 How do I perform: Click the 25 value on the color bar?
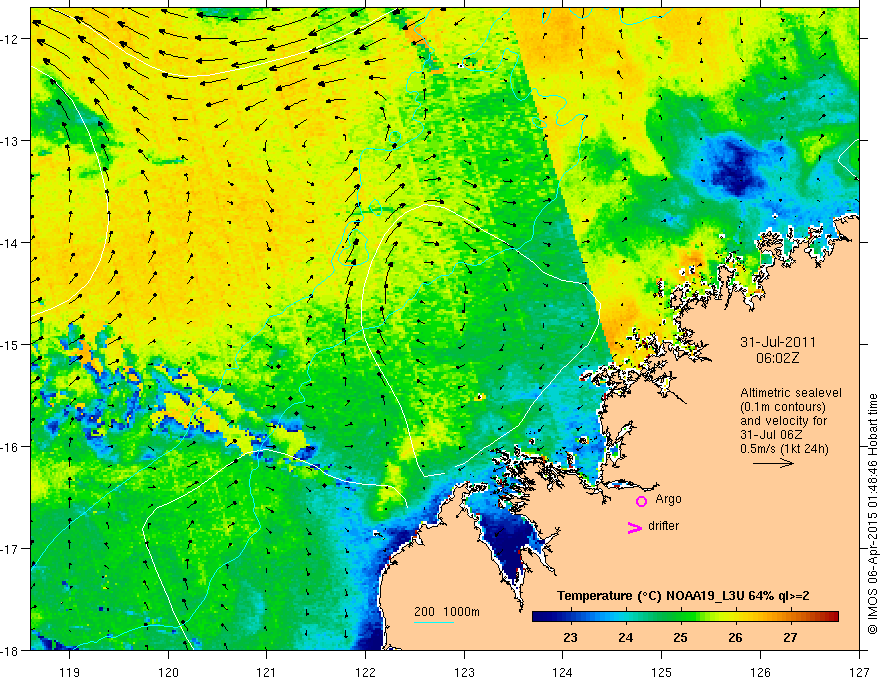click(x=680, y=638)
